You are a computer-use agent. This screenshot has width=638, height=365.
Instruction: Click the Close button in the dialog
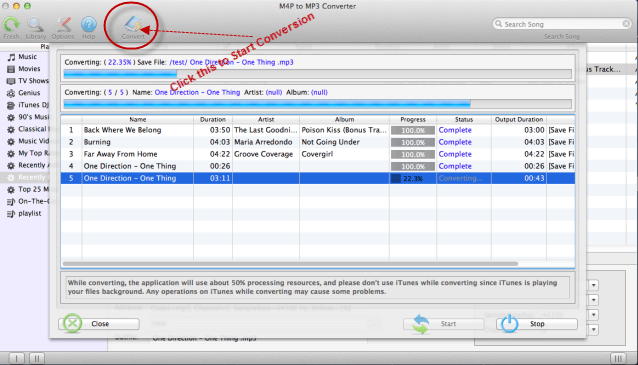99,323
